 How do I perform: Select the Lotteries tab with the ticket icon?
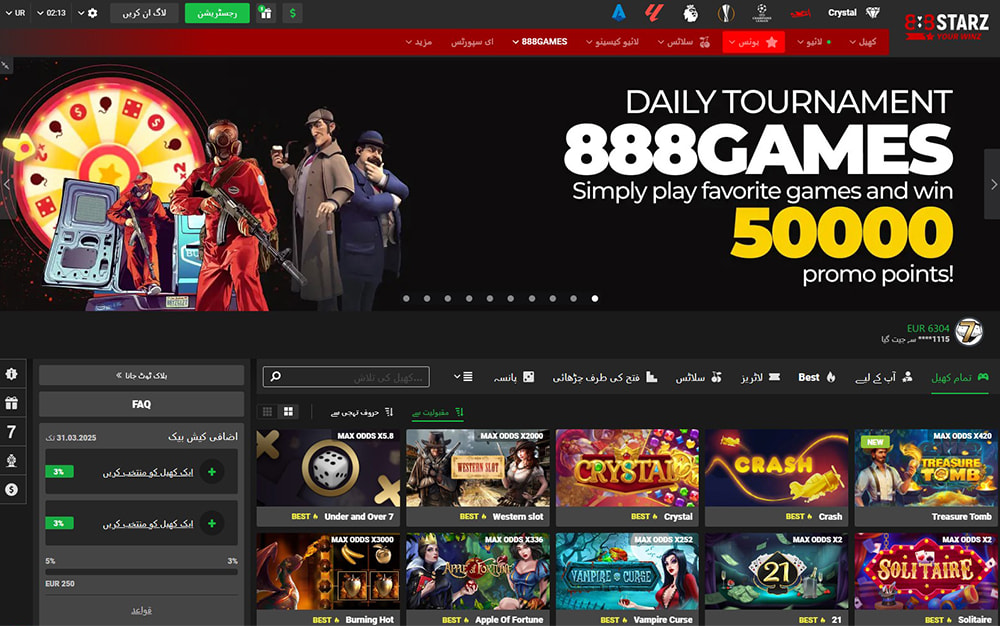[x=760, y=377]
